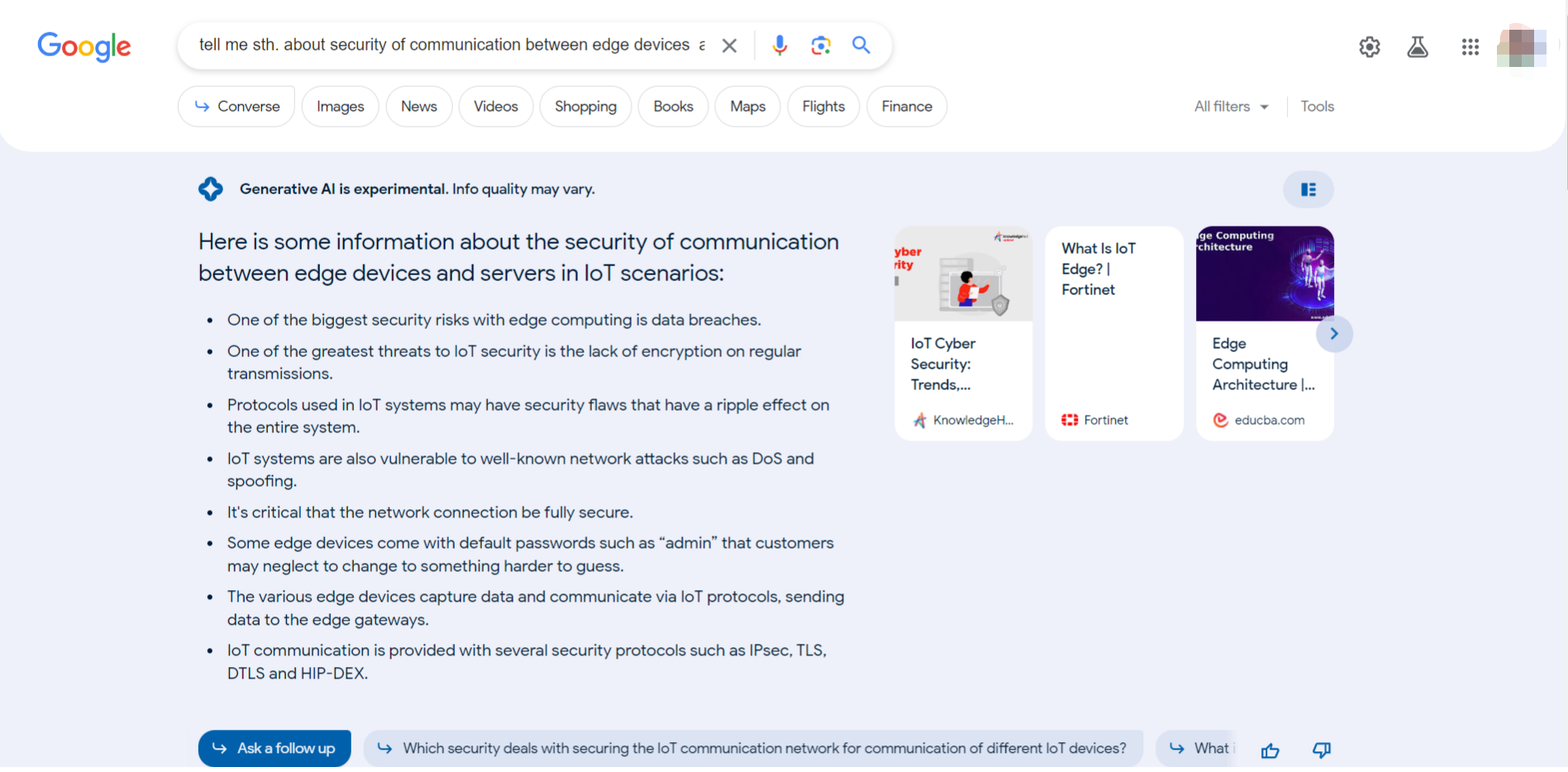The height and width of the screenshot is (772, 1568).
Task: Open Google account avatar
Action: 1522,47
